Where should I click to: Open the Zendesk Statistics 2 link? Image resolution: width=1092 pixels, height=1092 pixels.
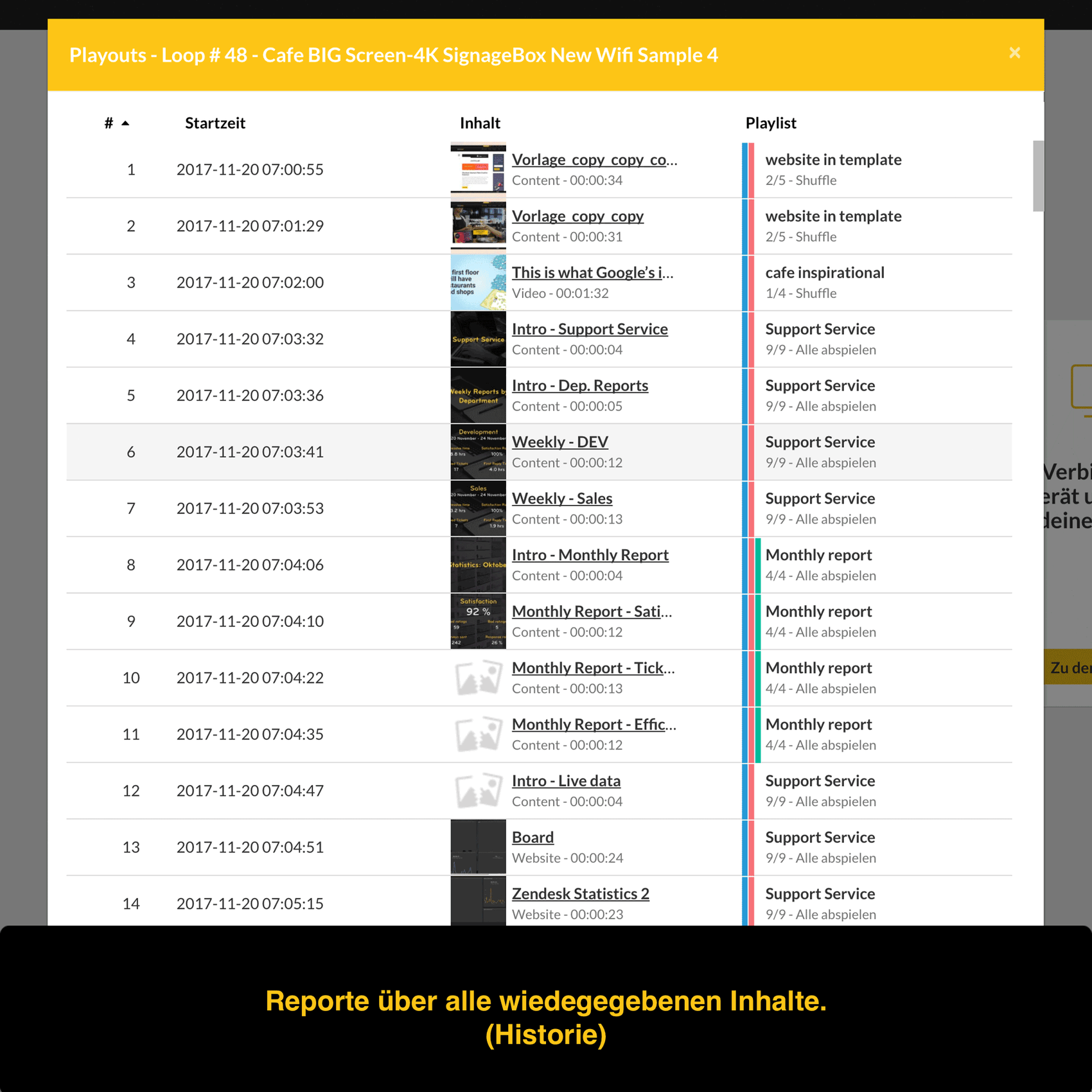580,894
